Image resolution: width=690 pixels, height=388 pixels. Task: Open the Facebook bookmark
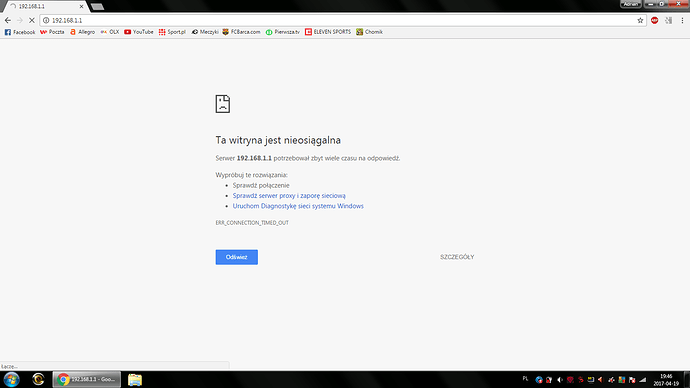pos(20,32)
